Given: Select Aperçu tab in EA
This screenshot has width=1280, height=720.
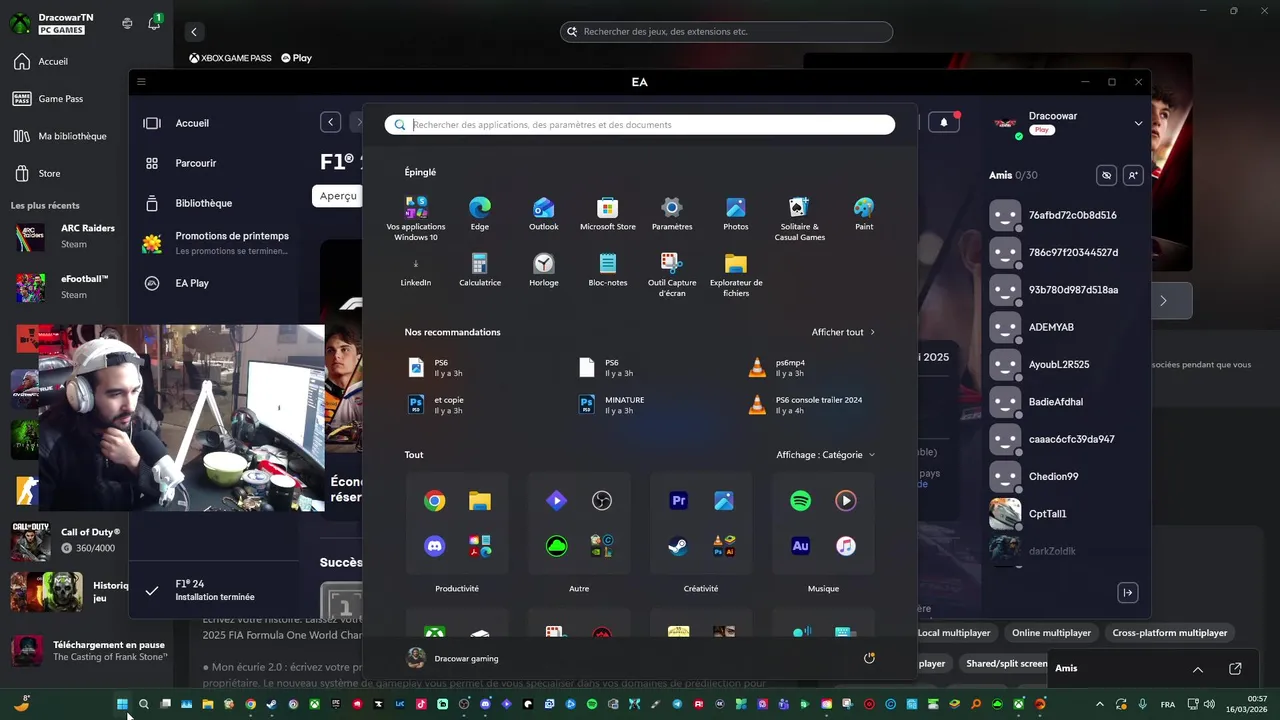Looking at the screenshot, I should click(x=338, y=196).
